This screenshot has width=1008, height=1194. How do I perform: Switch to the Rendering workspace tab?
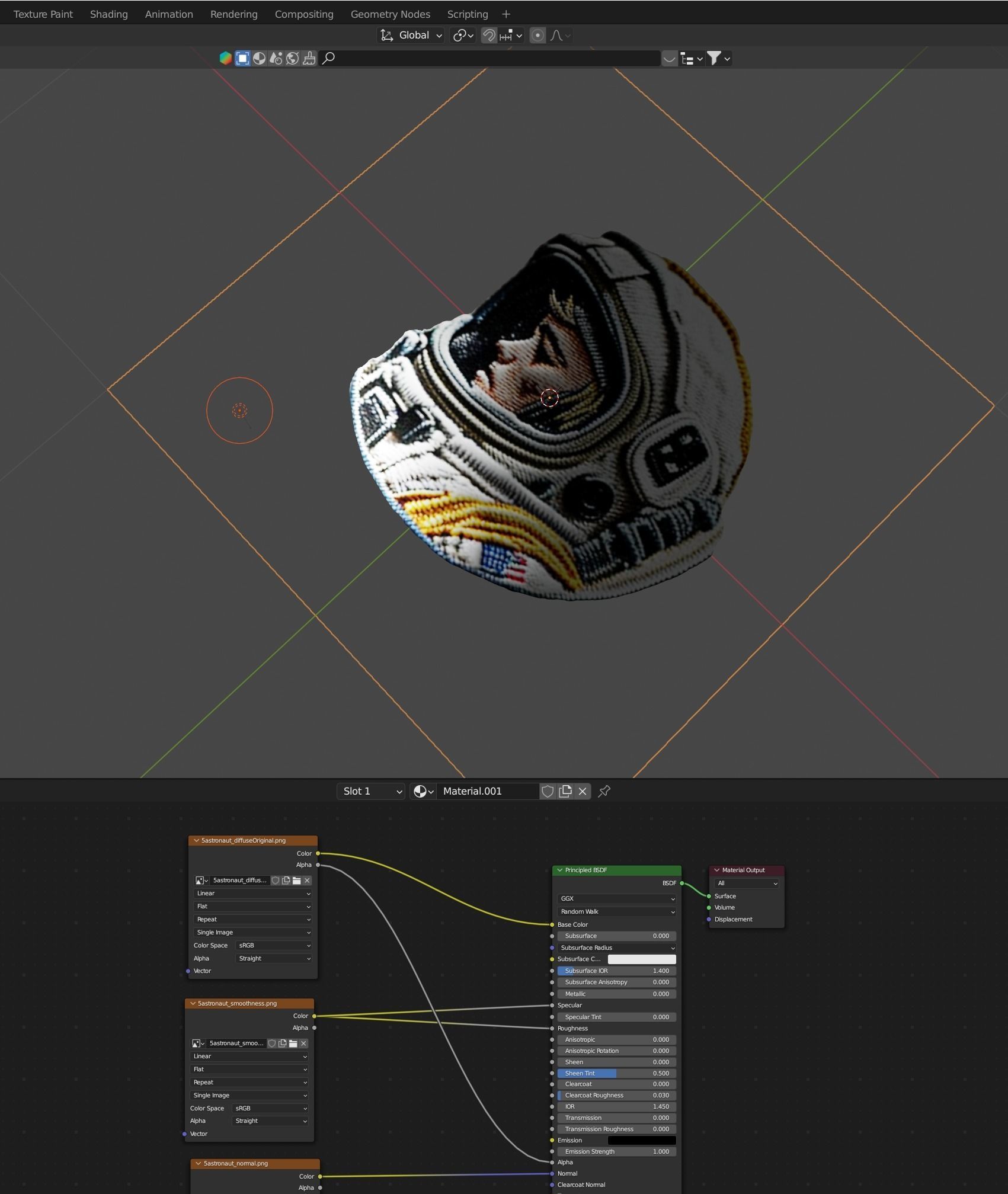coord(234,14)
